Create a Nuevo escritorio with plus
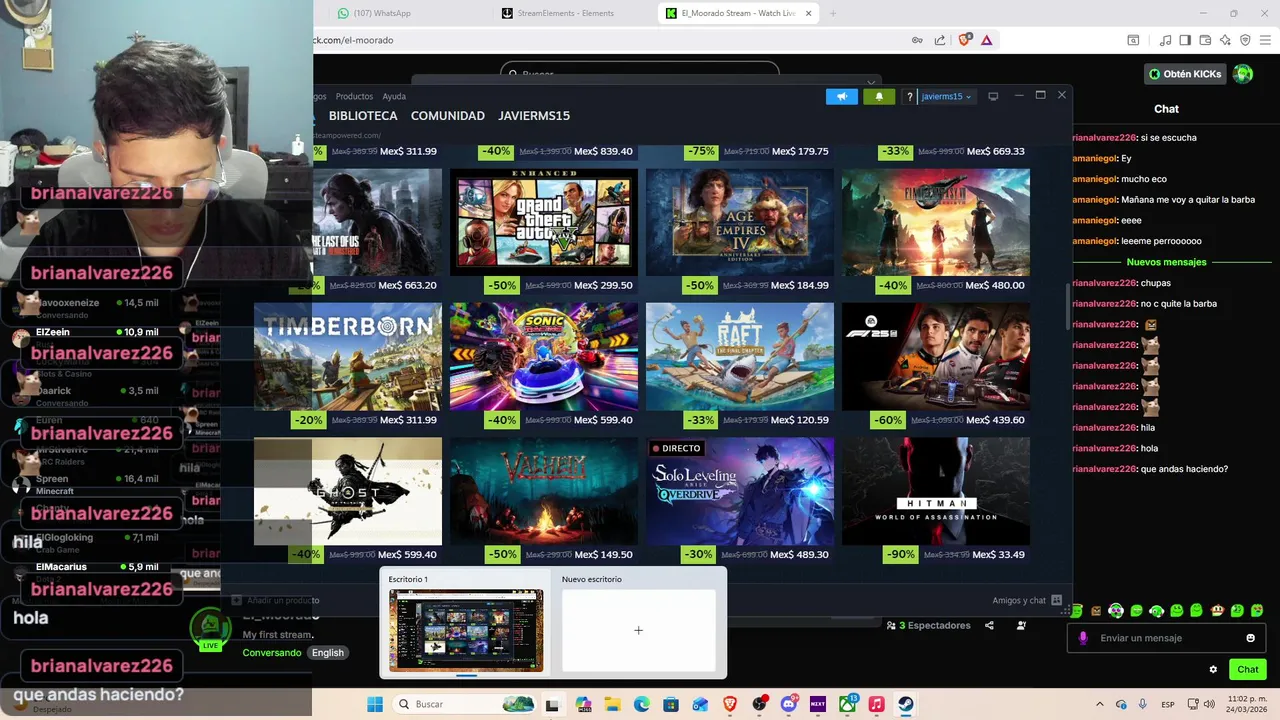Image resolution: width=1280 pixels, height=720 pixels. point(638,630)
